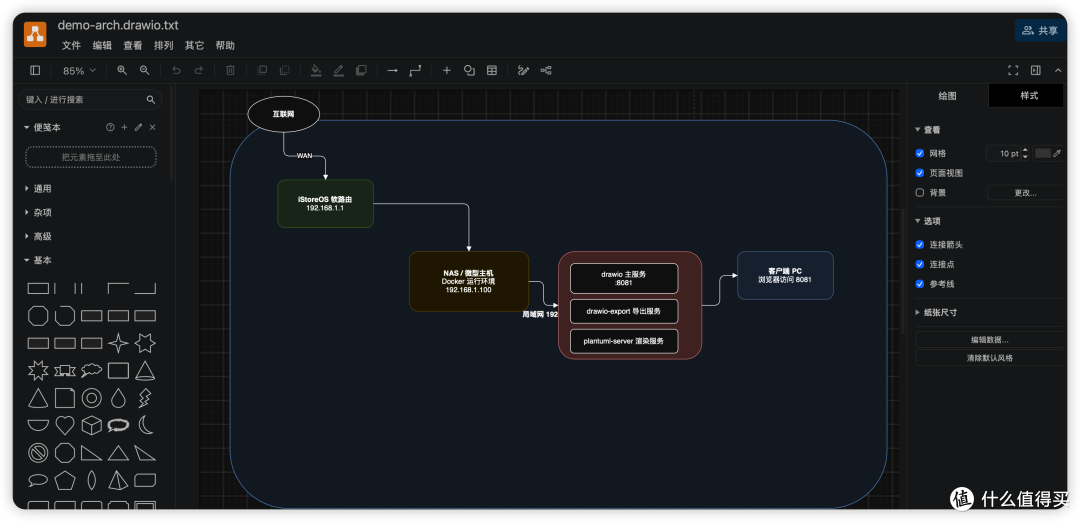
Task: Open the 帮助 menu
Action: pos(225,45)
